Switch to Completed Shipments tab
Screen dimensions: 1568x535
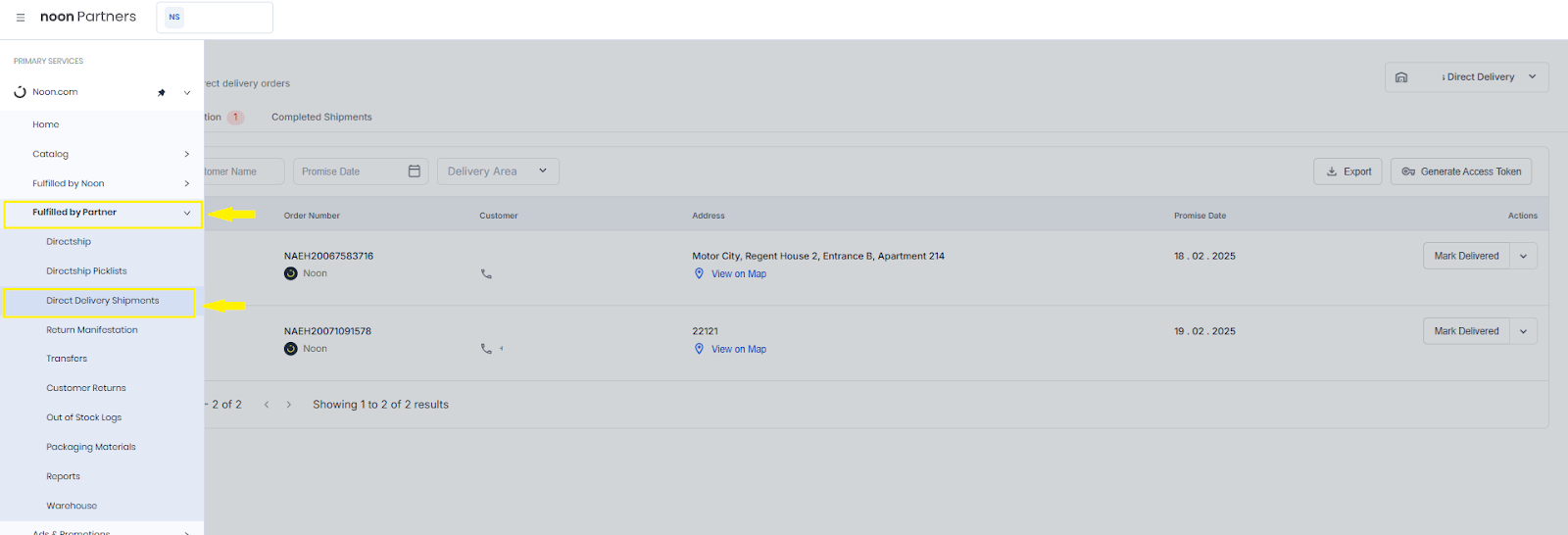(321, 117)
